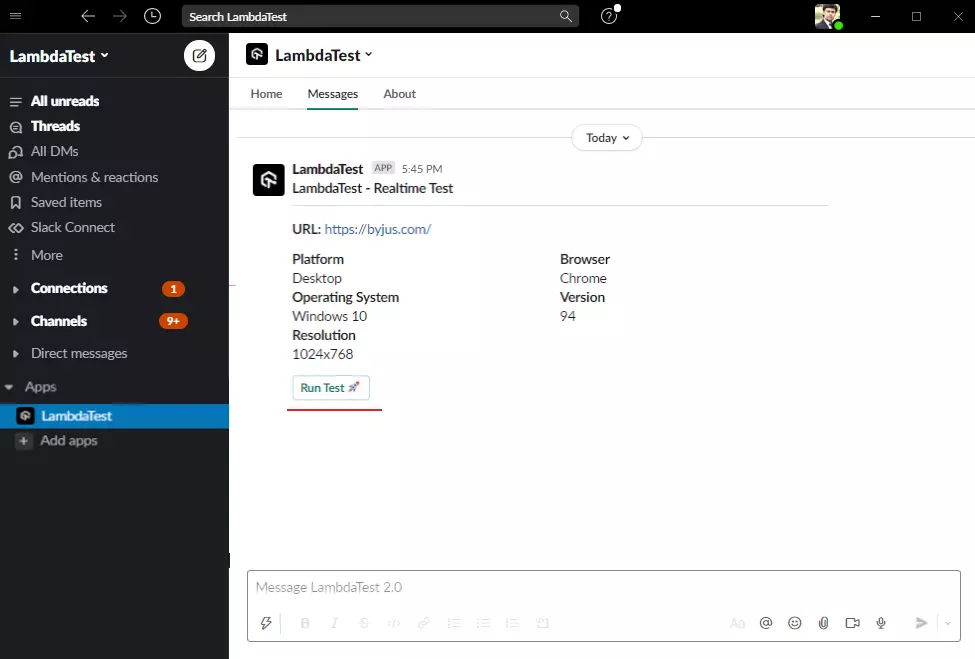Viewport: 975px width, 659px height.
Task: Open Slack help with the question mark icon
Action: 608,16
